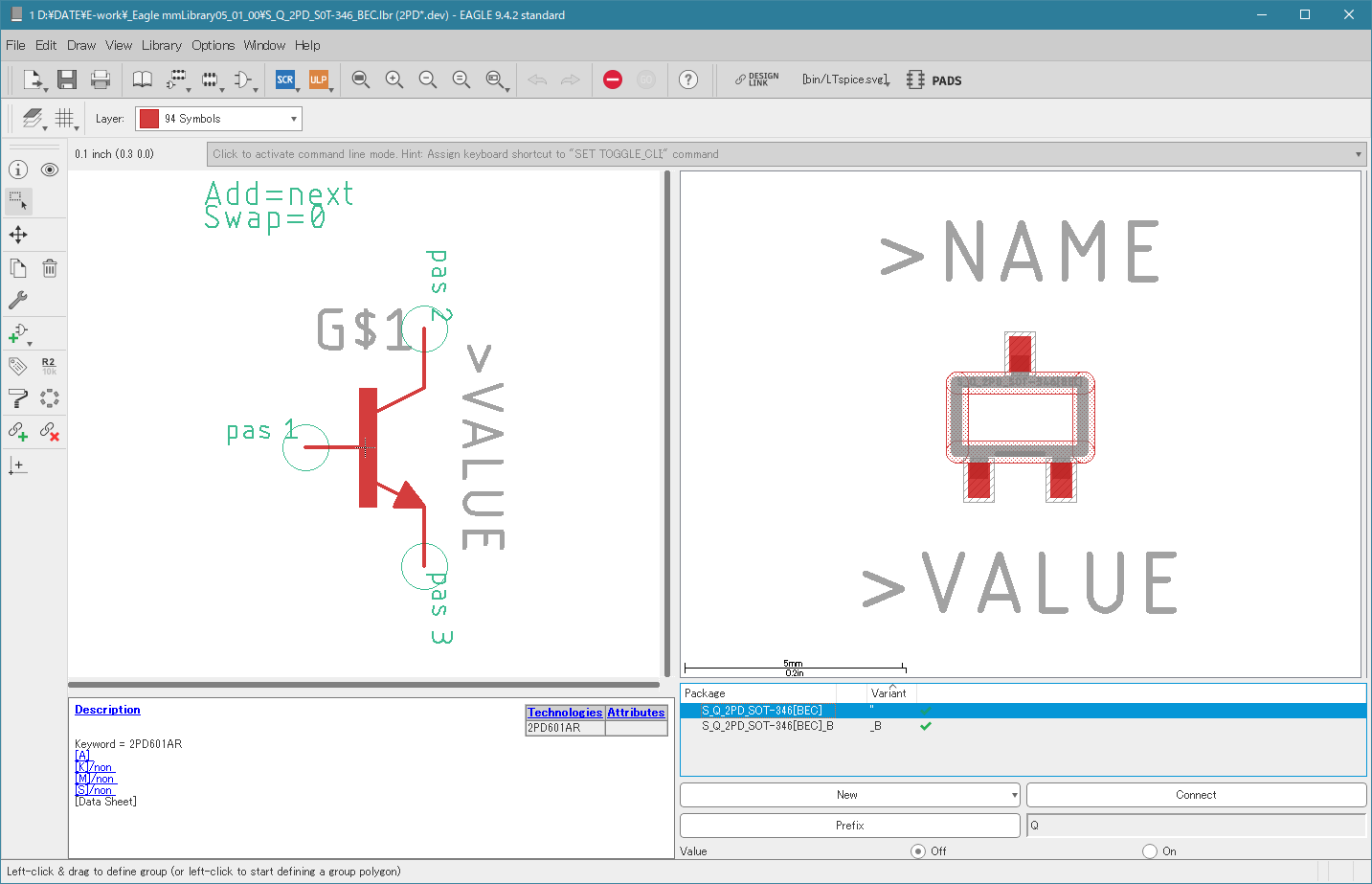Run script with the SCR icon
1372x884 pixels.
tap(285, 79)
